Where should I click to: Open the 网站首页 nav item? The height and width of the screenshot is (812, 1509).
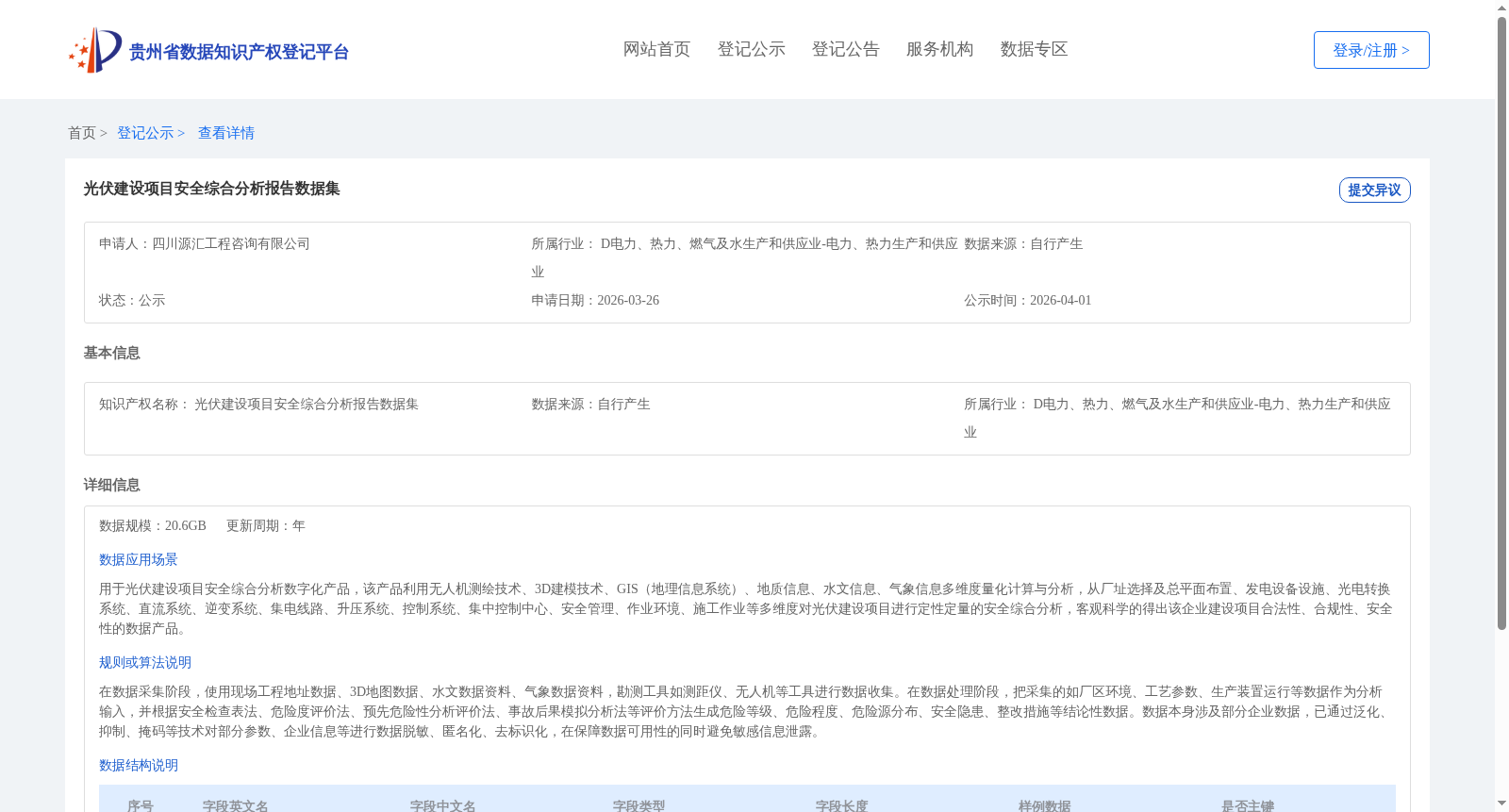coord(656,49)
